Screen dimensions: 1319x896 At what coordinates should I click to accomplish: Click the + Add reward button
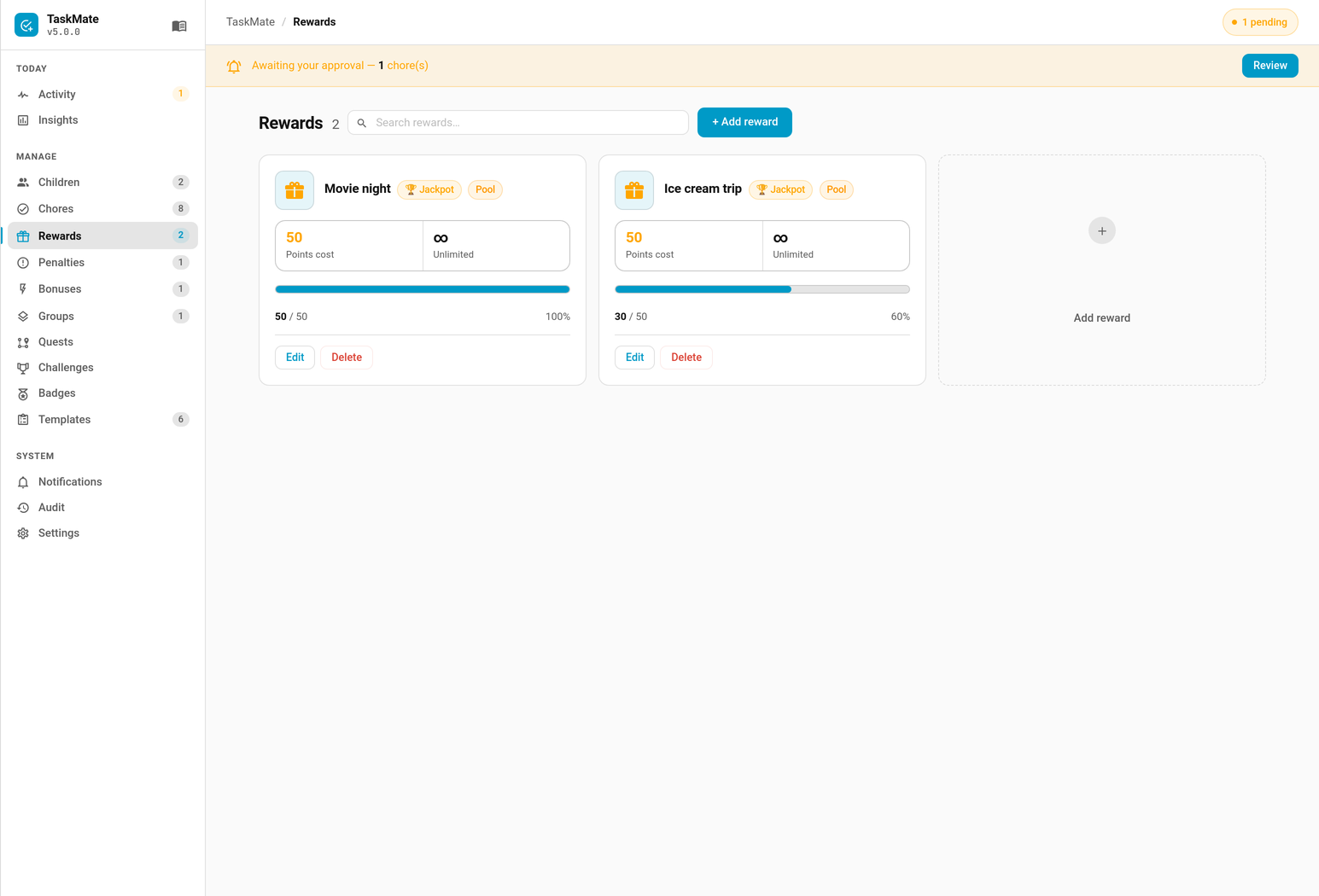[744, 122]
